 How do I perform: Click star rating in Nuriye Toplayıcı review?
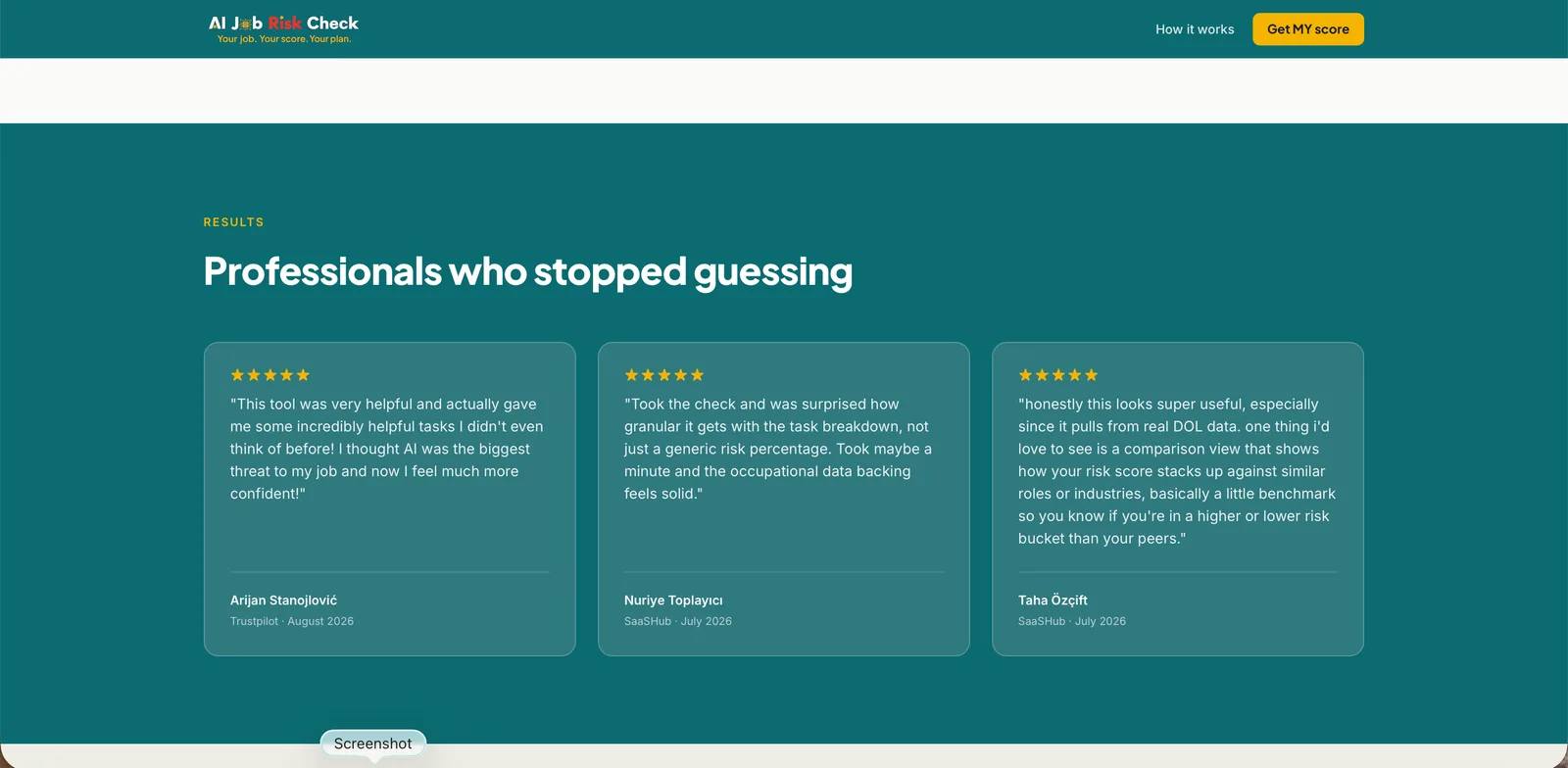click(664, 375)
